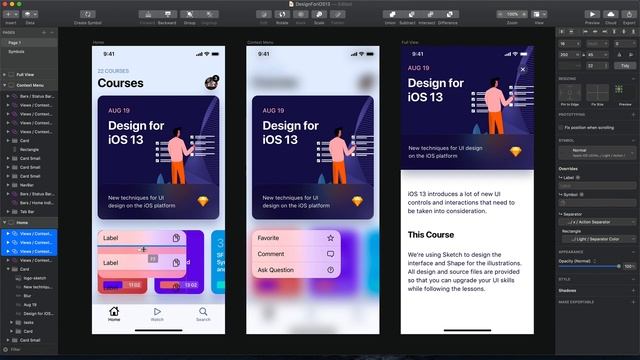
Task: Apply the Subtract boolean operation
Action: coord(410,14)
